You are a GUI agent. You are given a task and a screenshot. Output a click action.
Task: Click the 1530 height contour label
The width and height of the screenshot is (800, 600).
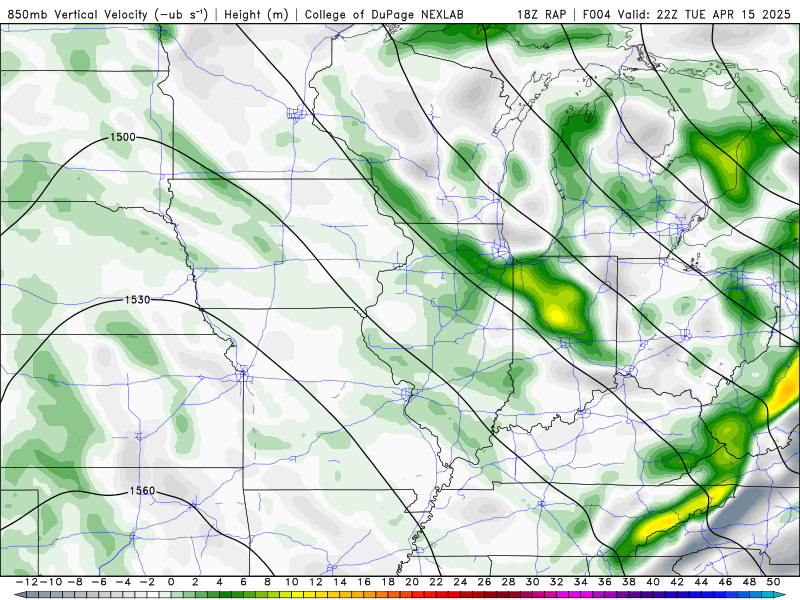138,299
